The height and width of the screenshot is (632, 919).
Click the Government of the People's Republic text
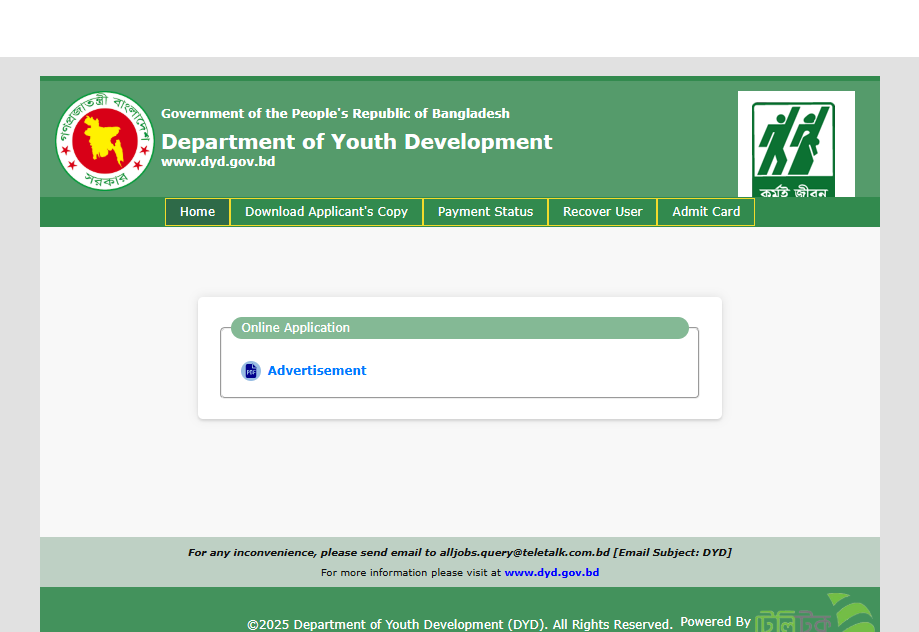click(335, 114)
